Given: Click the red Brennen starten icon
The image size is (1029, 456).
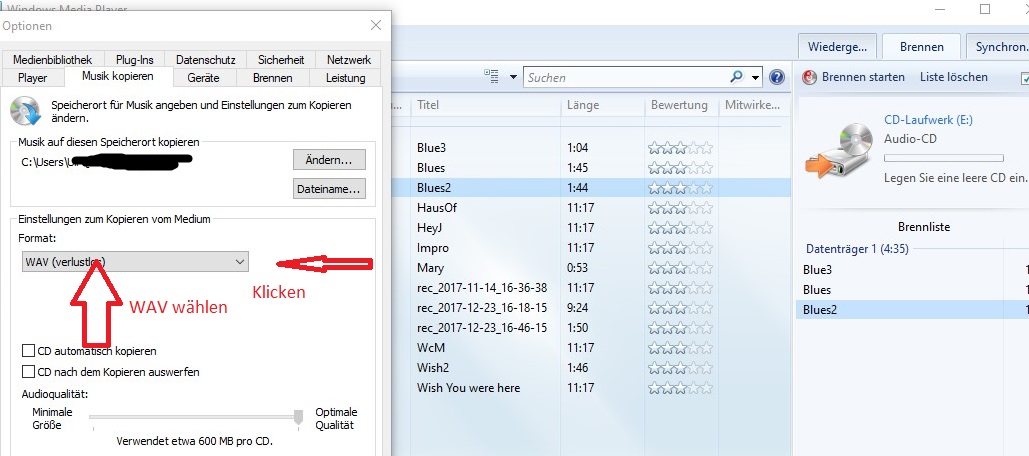Looking at the screenshot, I should tap(810, 77).
